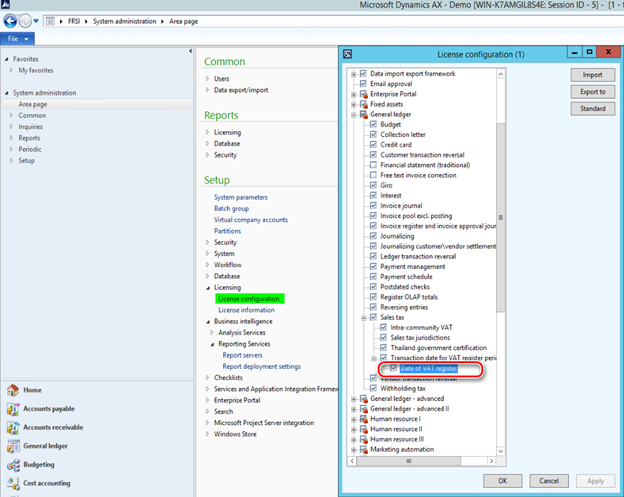Viewport: 624px width, 497px height.
Task: Click the address bar list icon
Action: [50, 21]
